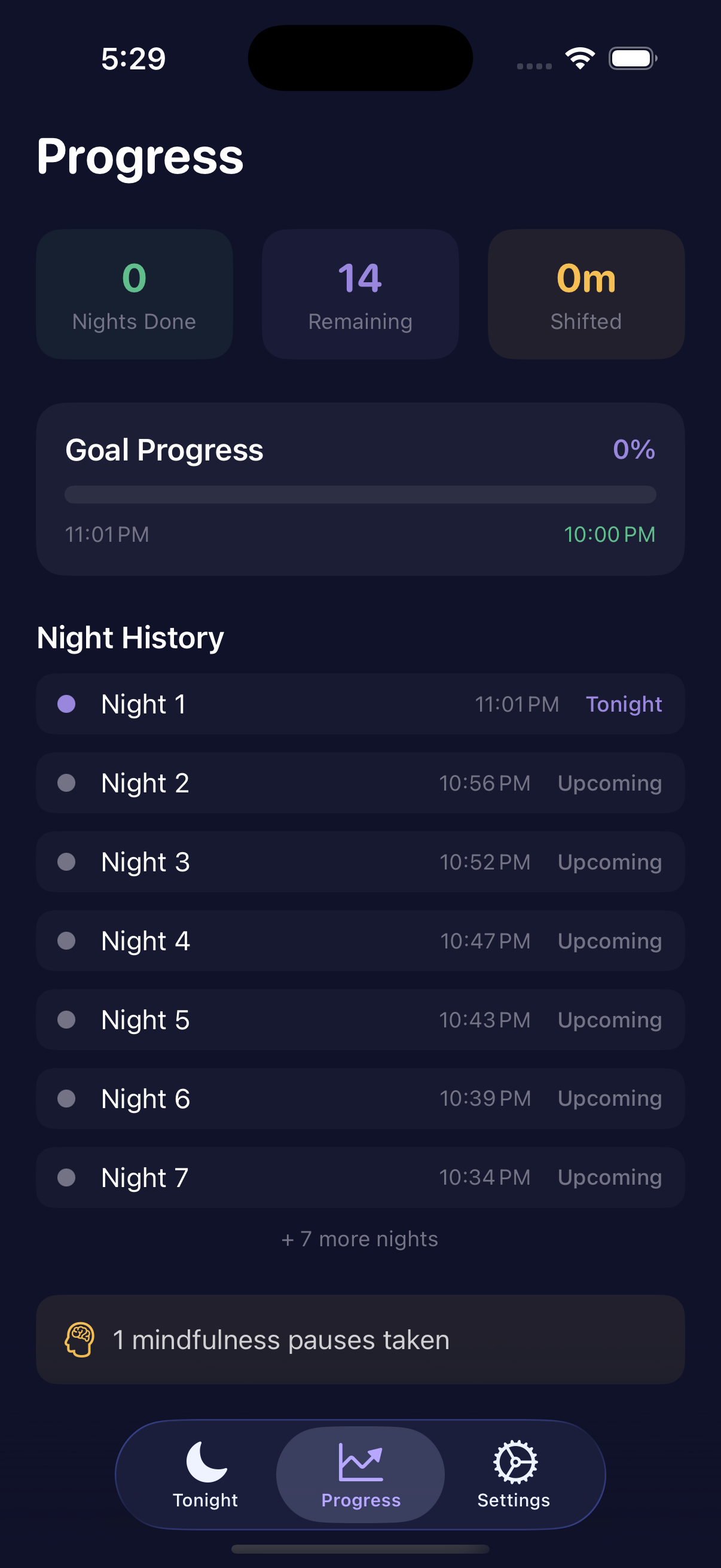Open Settings via the gear icon
721x1568 pixels.
click(x=515, y=1461)
